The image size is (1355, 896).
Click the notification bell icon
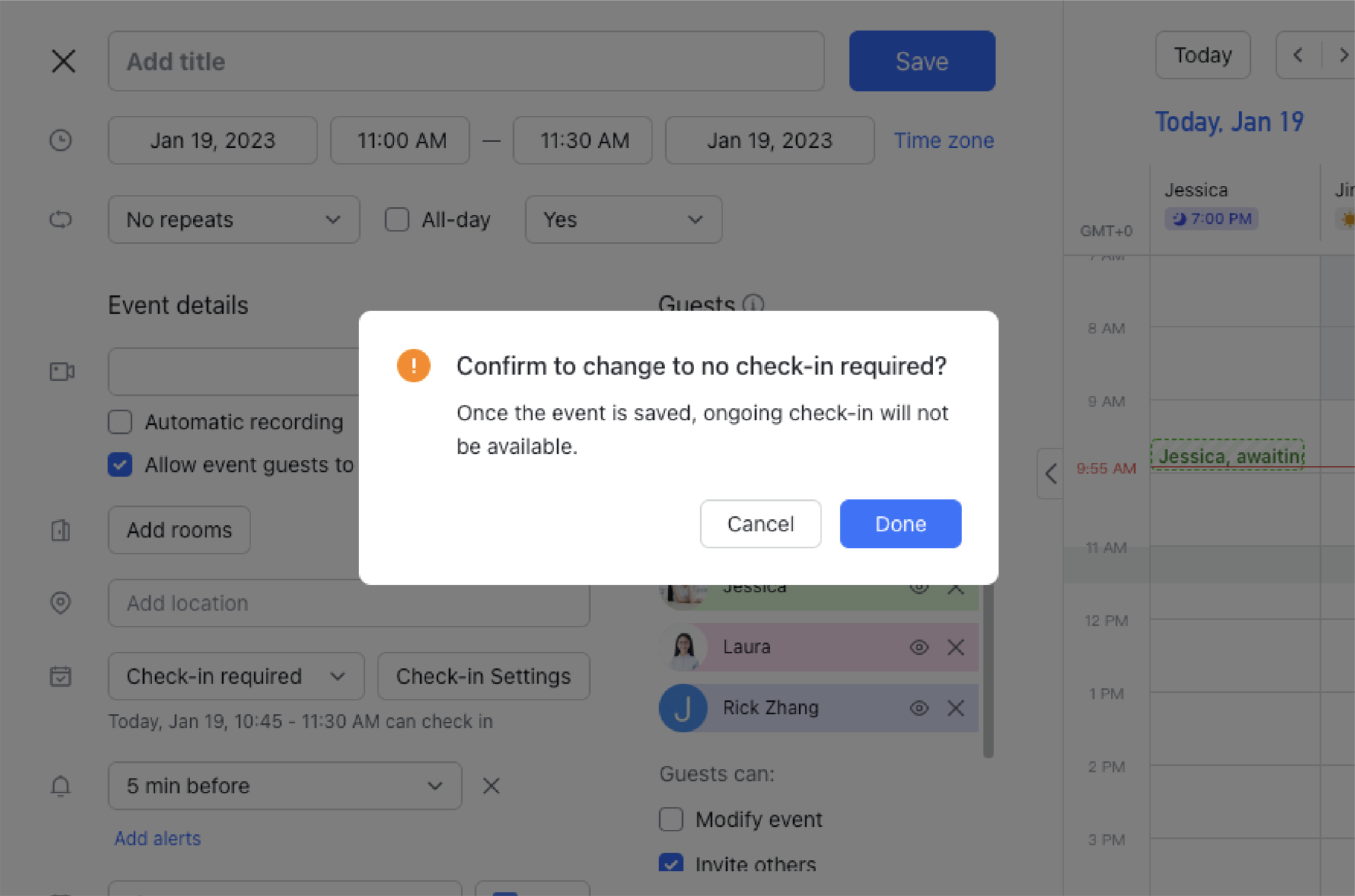point(61,786)
